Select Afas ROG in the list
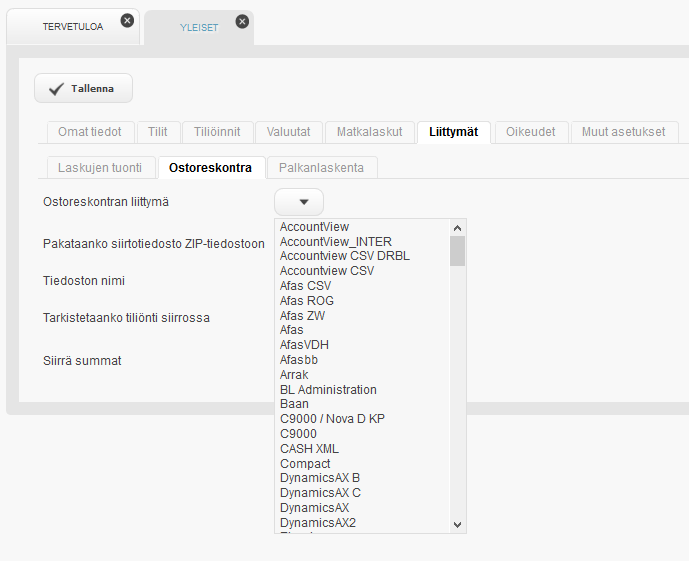689x561 pixels. point(307,301)
